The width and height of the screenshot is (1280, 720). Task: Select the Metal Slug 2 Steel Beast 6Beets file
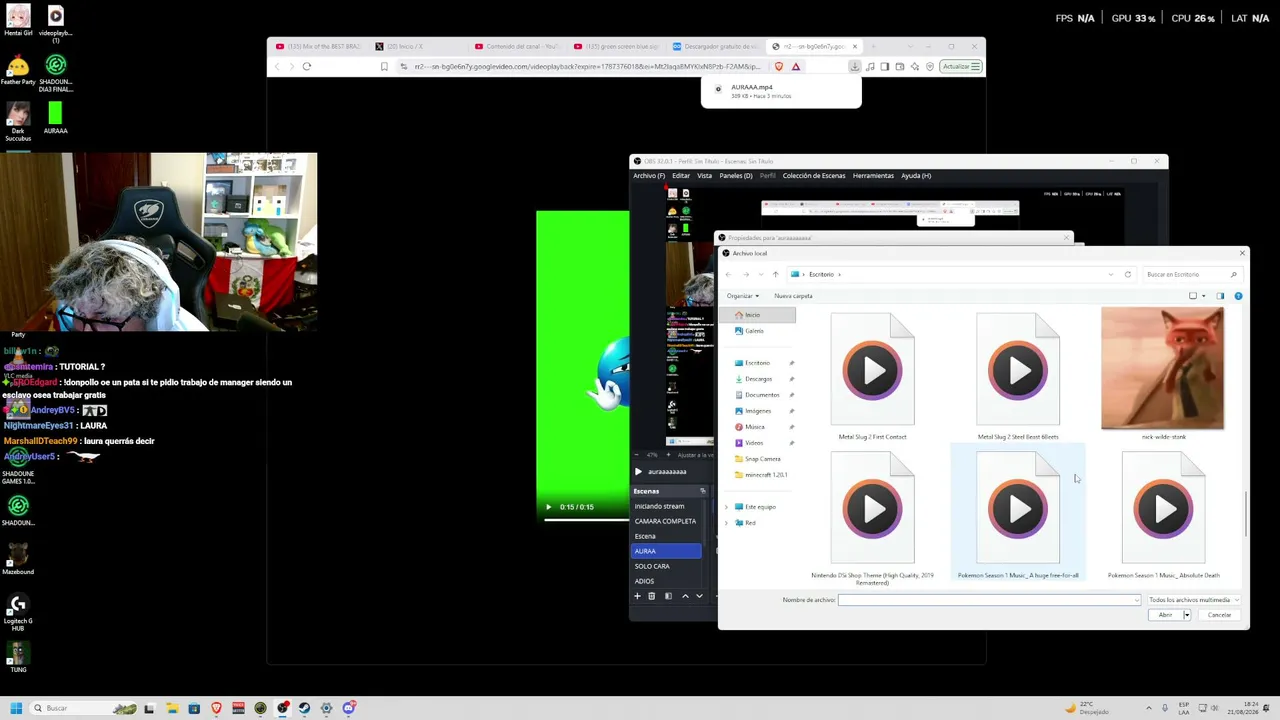tap(1018, 376)
